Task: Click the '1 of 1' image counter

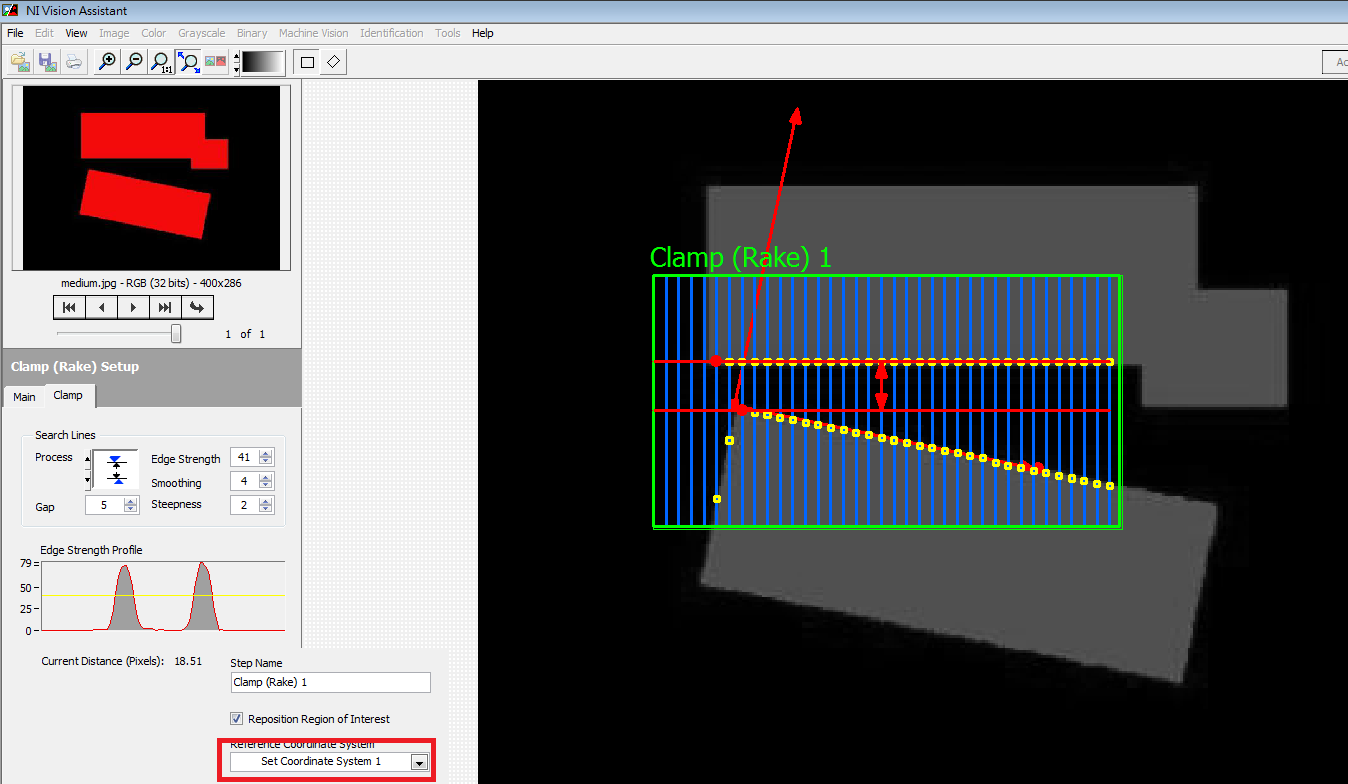Action: (245, 334)
